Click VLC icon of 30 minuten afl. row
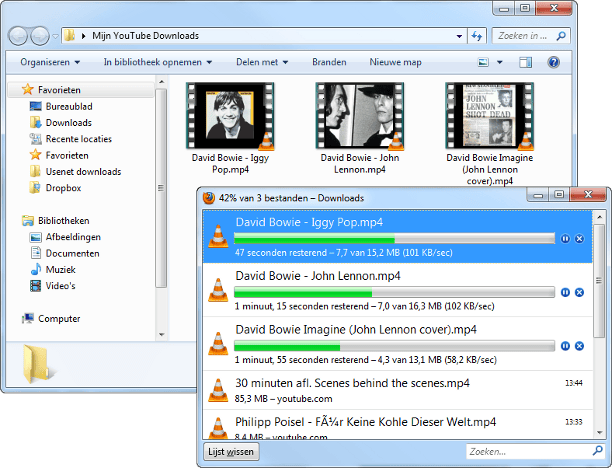Viewport: 612px width, 468px height. 218,390
